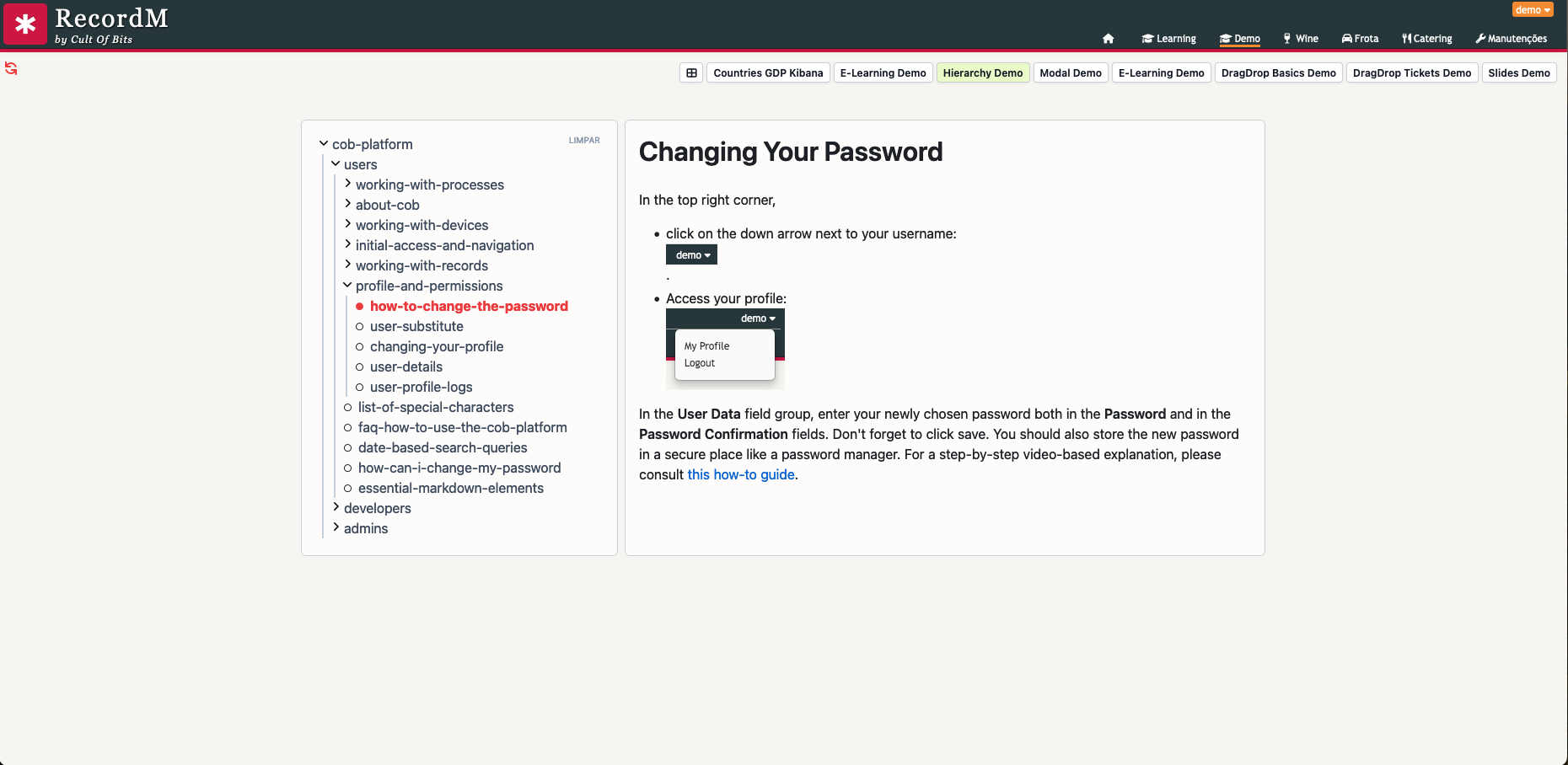Screen dimensions: 1568x765
Task: Open the Learning menu with graduation cap
Action: click(x=1168, y=39)
